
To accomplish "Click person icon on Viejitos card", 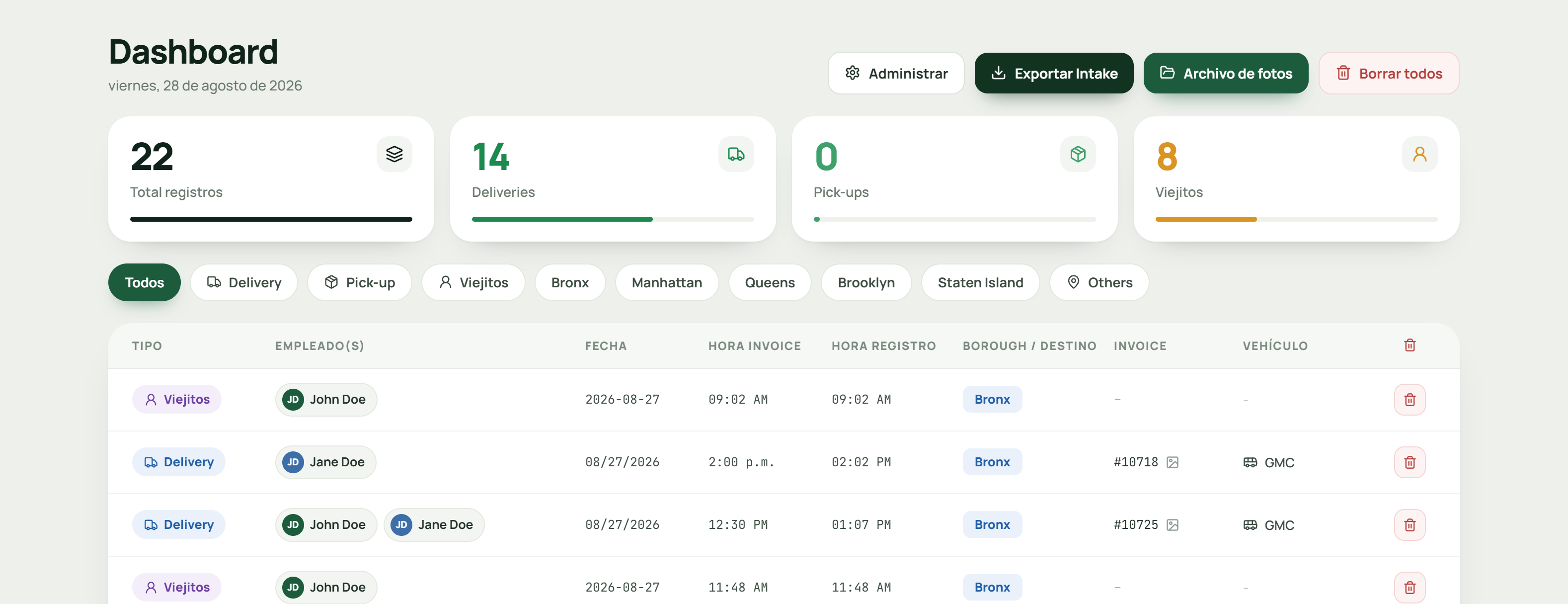I will pos(1419,154).
